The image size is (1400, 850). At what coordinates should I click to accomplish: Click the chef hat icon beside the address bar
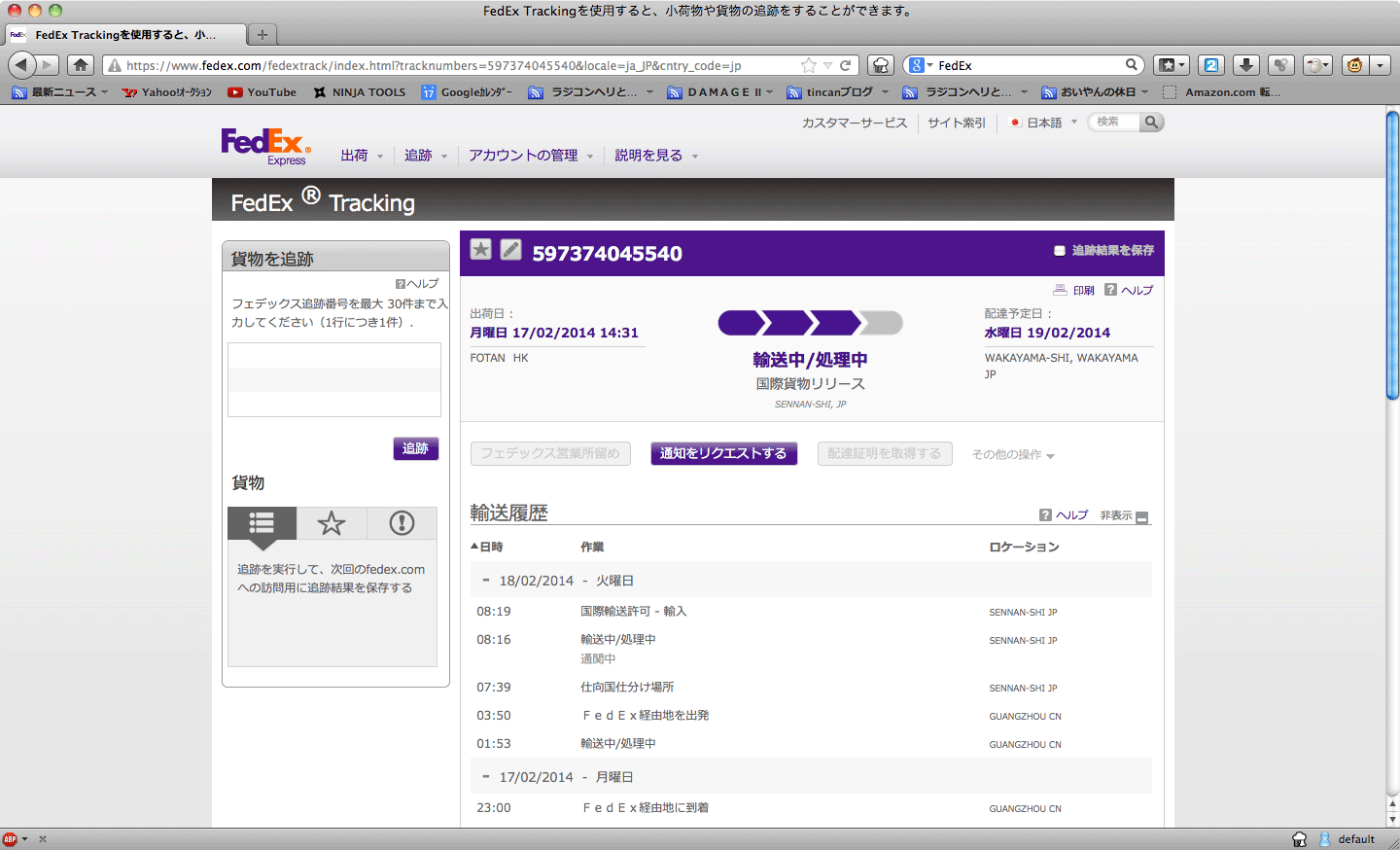(x=880, y=65)
